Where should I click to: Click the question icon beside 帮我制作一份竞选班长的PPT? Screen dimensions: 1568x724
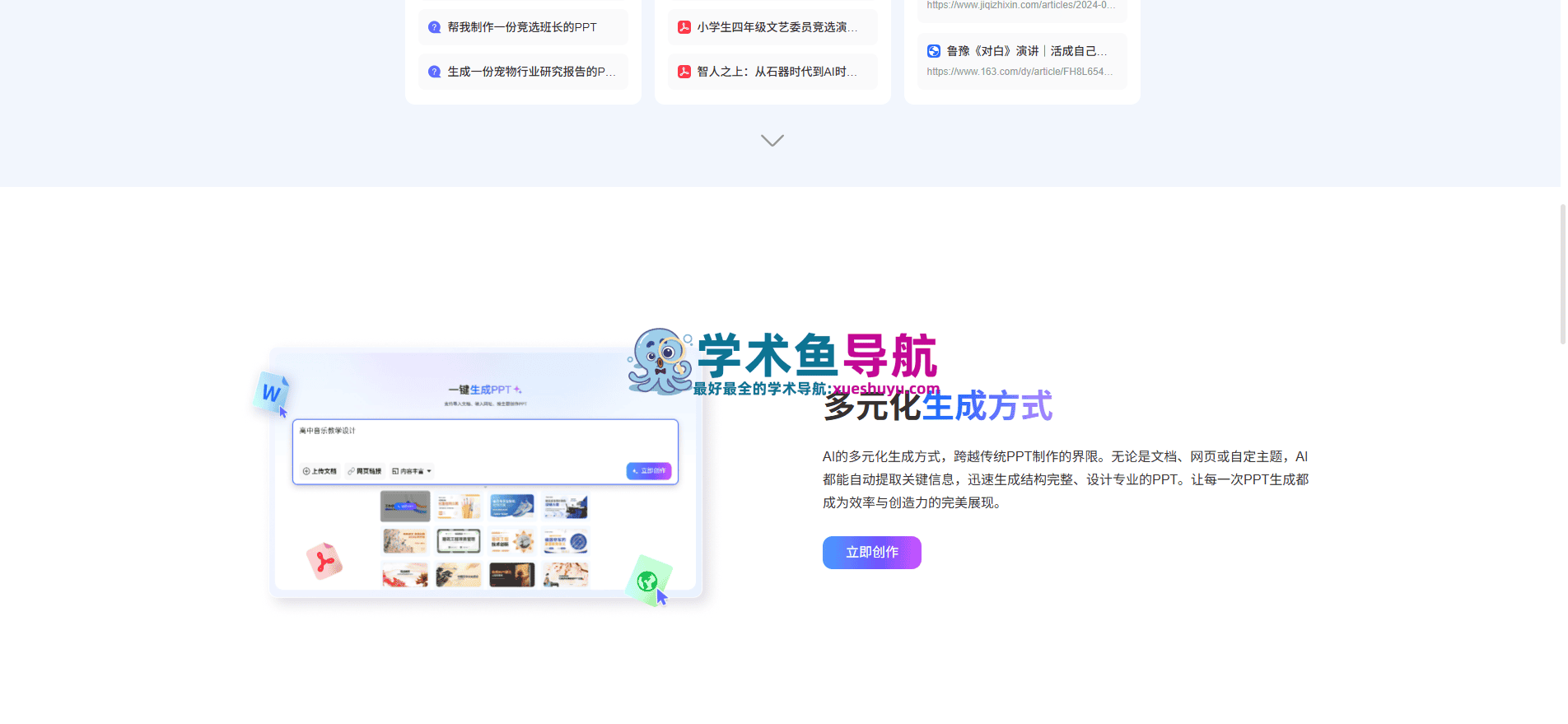434,27
